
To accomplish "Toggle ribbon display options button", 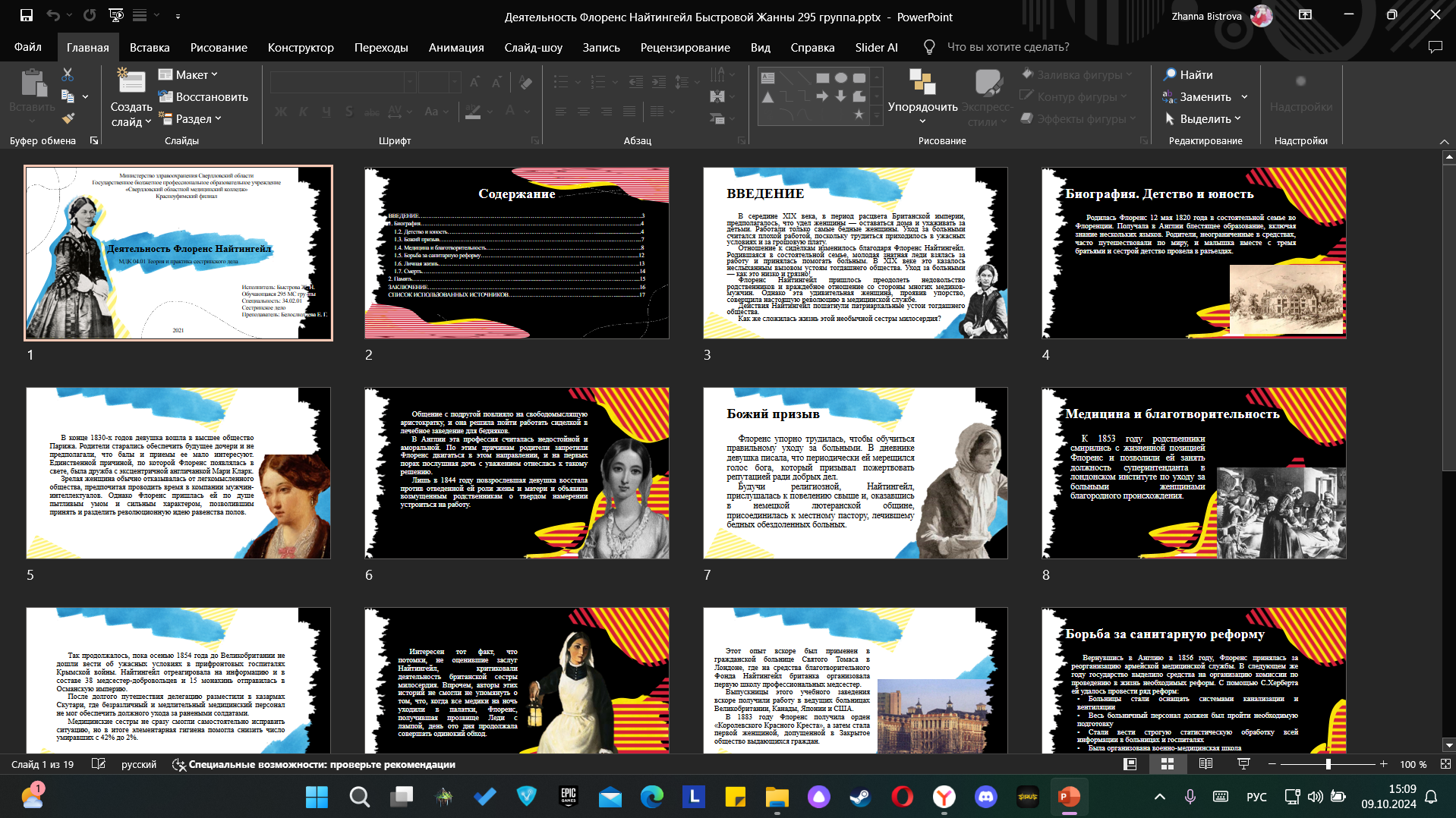I will click(1305, 15).
